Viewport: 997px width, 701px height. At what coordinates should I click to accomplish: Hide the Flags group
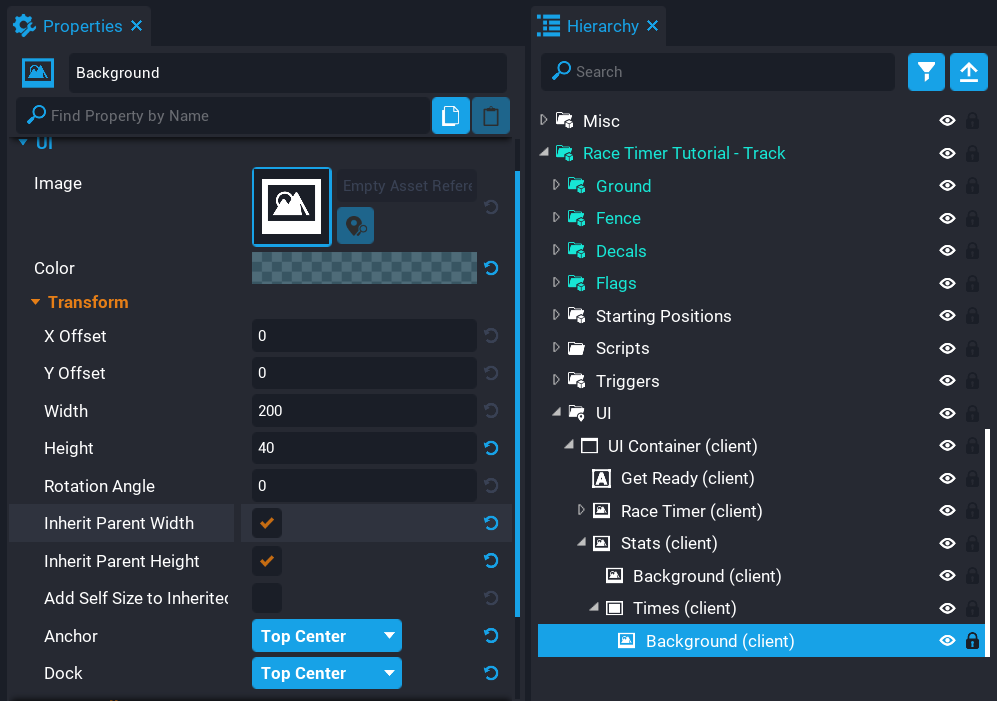click(946, 283)
